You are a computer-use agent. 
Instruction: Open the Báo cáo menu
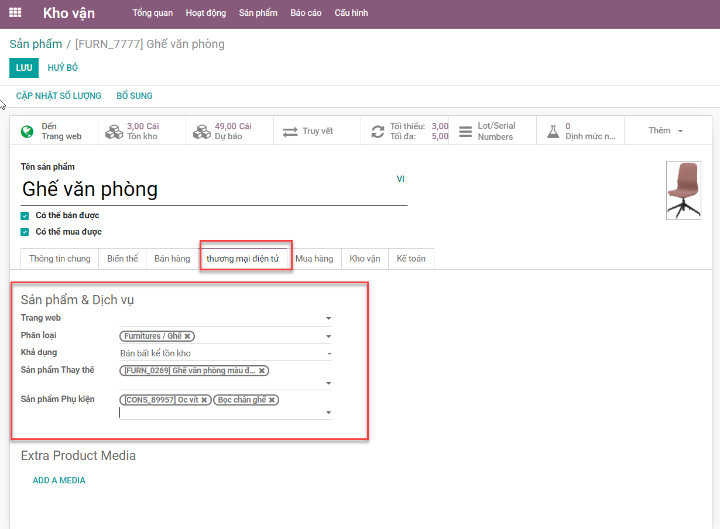[306, 14]
